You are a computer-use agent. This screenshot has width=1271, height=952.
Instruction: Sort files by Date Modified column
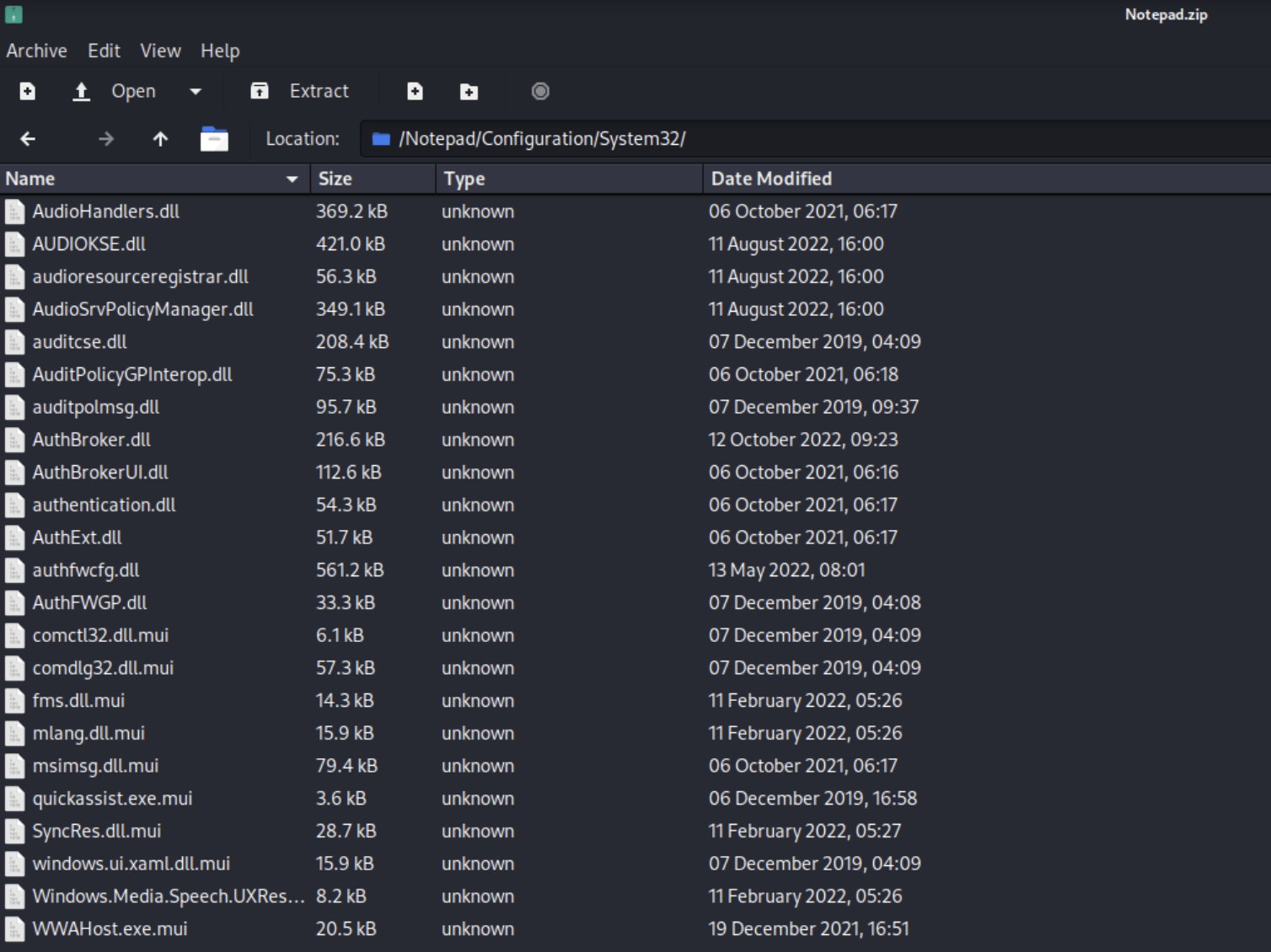(771, 179)
